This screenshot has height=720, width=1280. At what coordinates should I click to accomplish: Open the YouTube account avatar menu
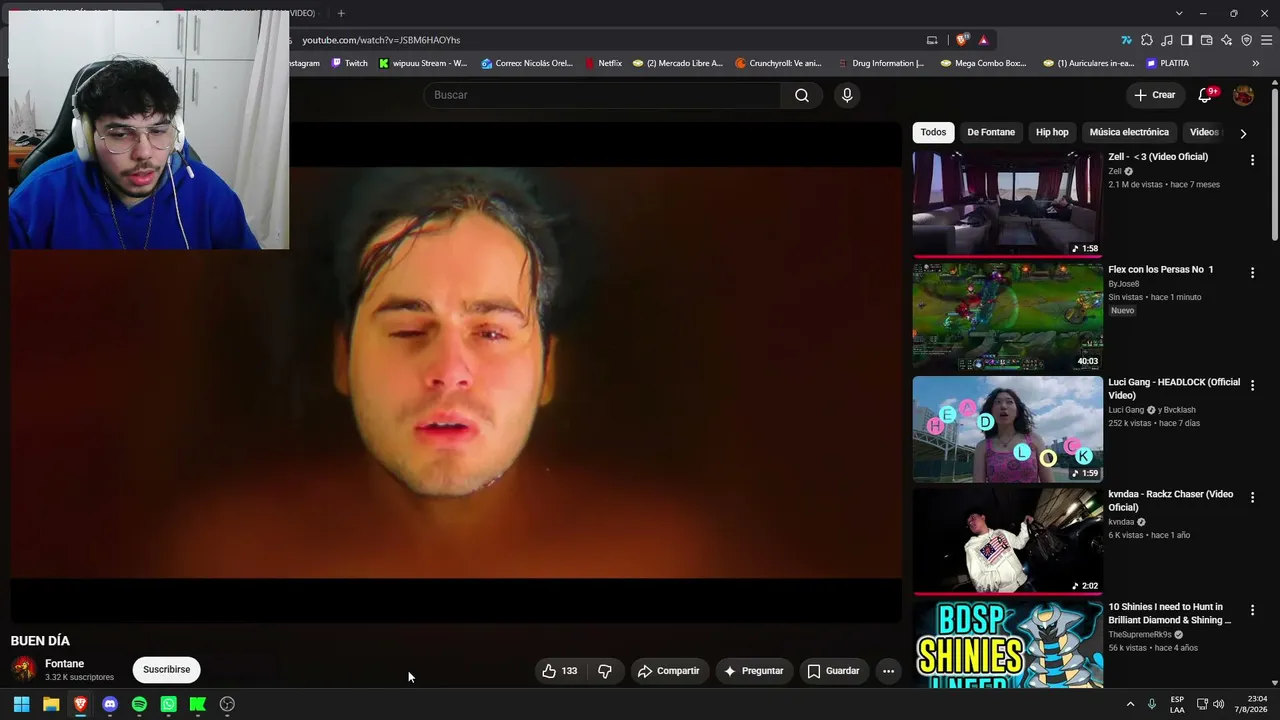(x=1243, y=95)
